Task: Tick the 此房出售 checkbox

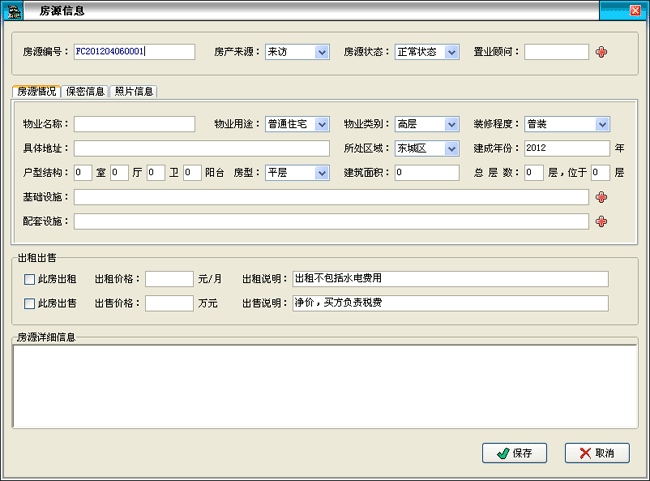Action: [x=29, y=303]
